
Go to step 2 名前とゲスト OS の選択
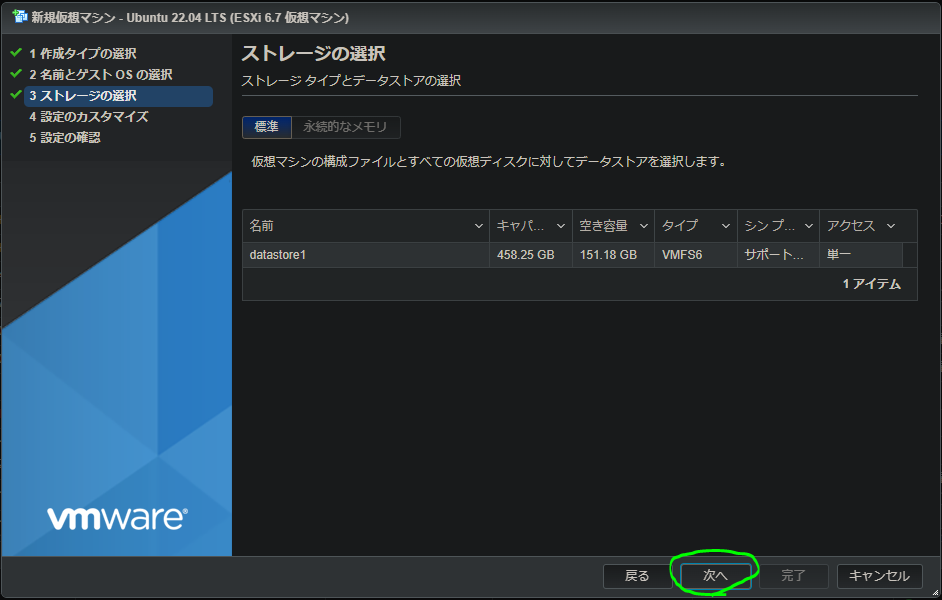[101, 74]
